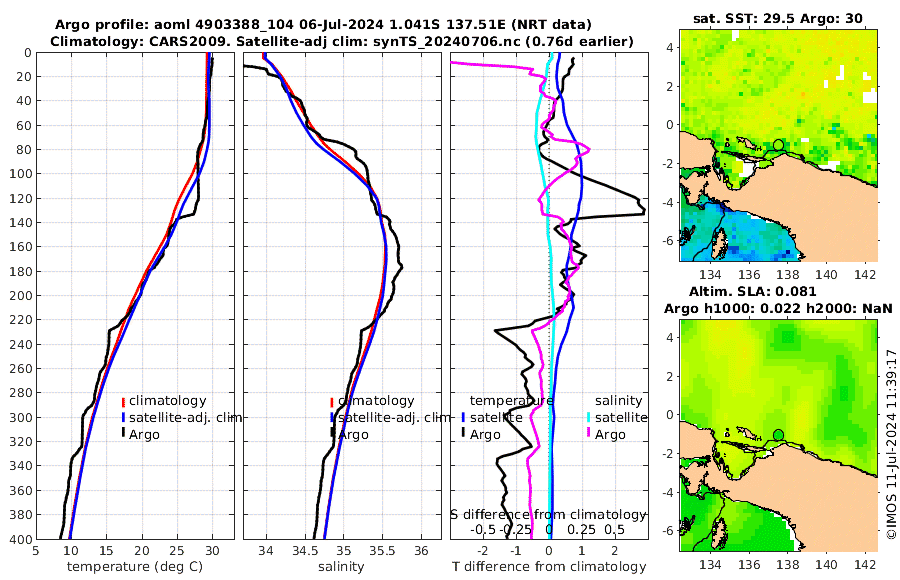Click 'T difference from climatology' axis label
Screen dimensions: 900x580
tap(549, 567)
